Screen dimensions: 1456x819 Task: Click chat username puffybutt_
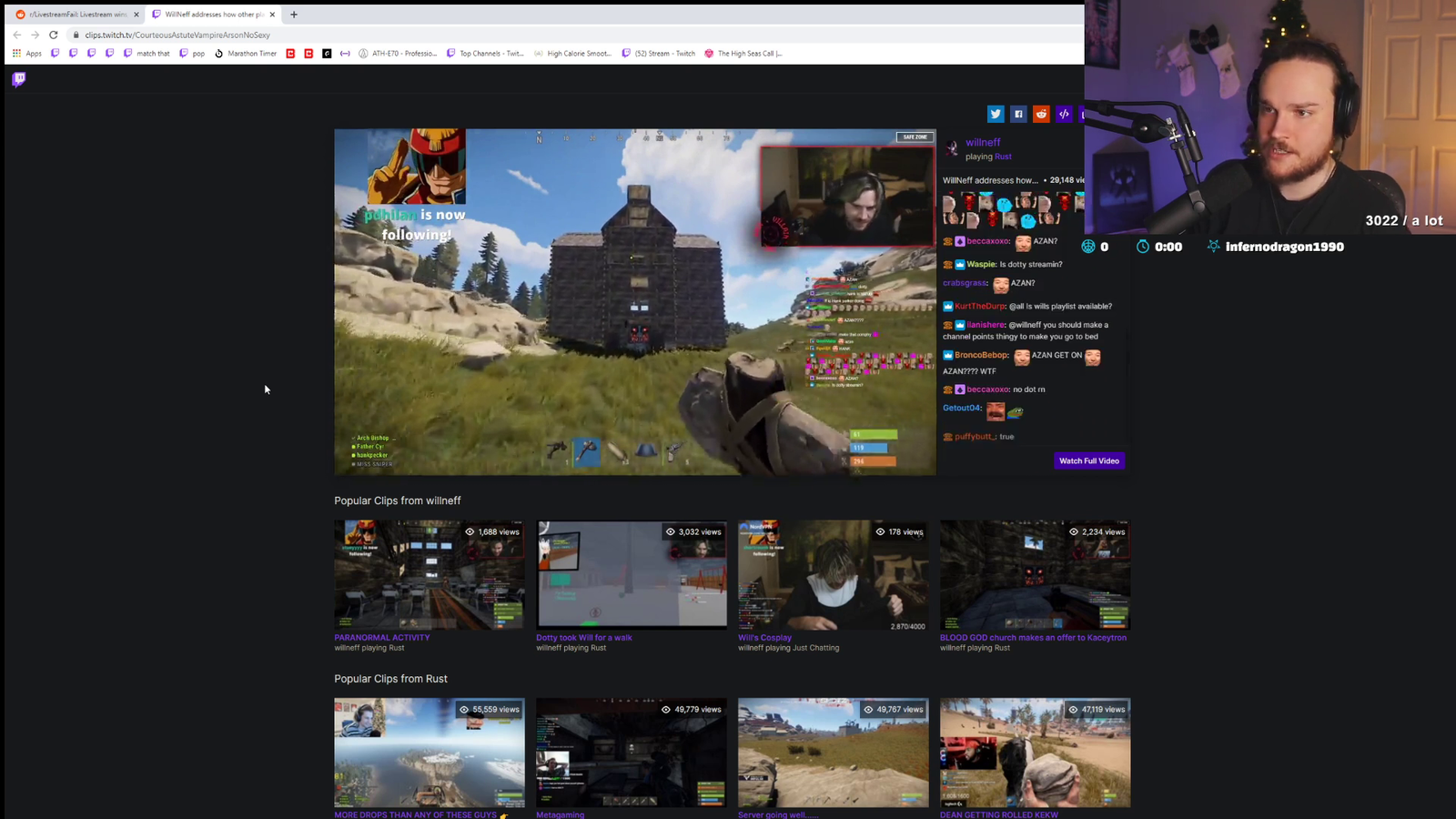[975, 437]
